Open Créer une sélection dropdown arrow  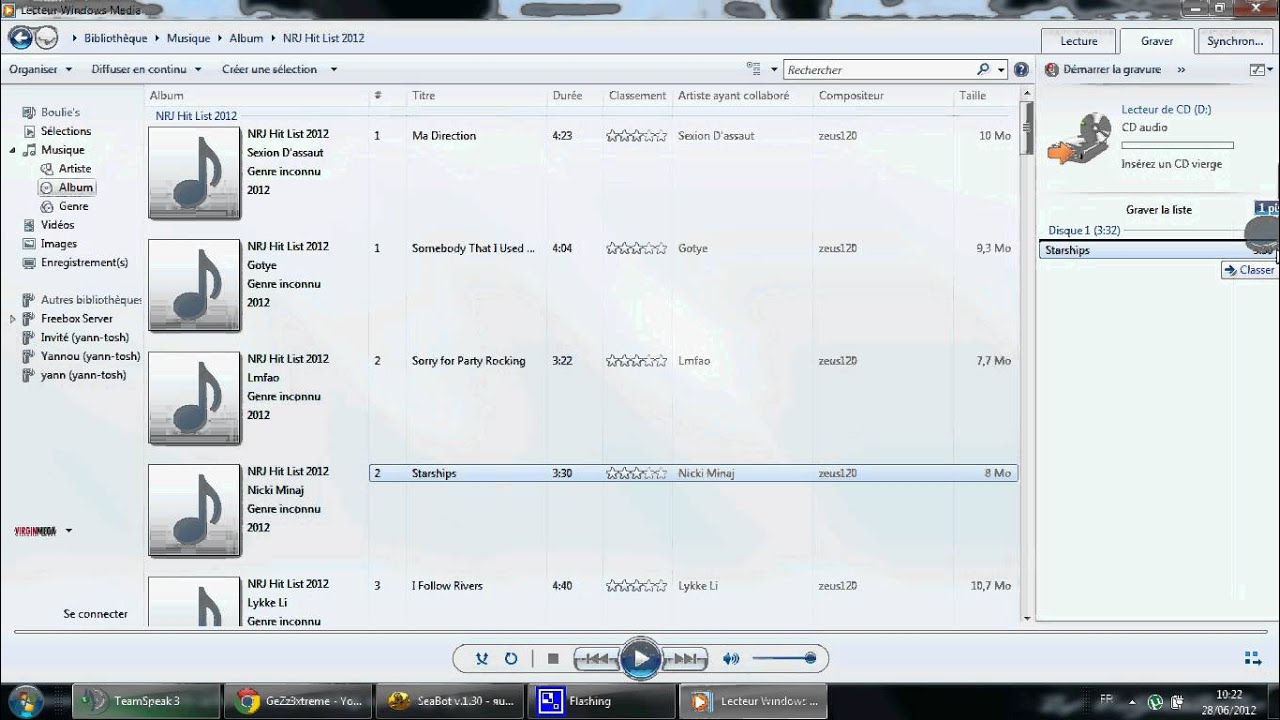(x=334, y=69)
